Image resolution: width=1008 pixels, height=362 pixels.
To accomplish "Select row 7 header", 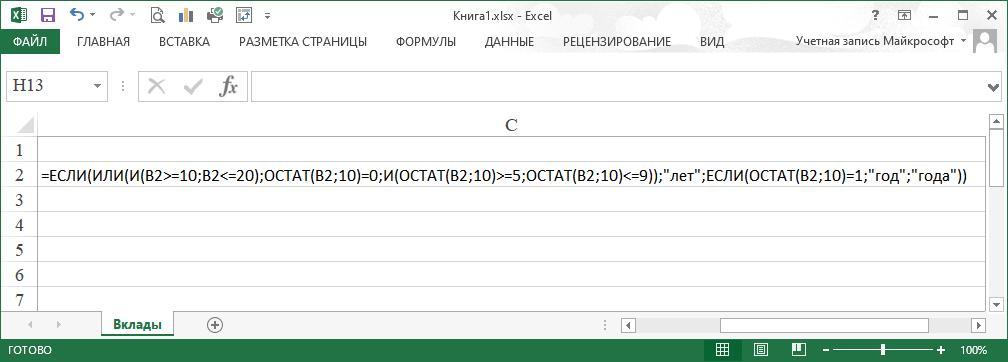I will pos(19,299).
